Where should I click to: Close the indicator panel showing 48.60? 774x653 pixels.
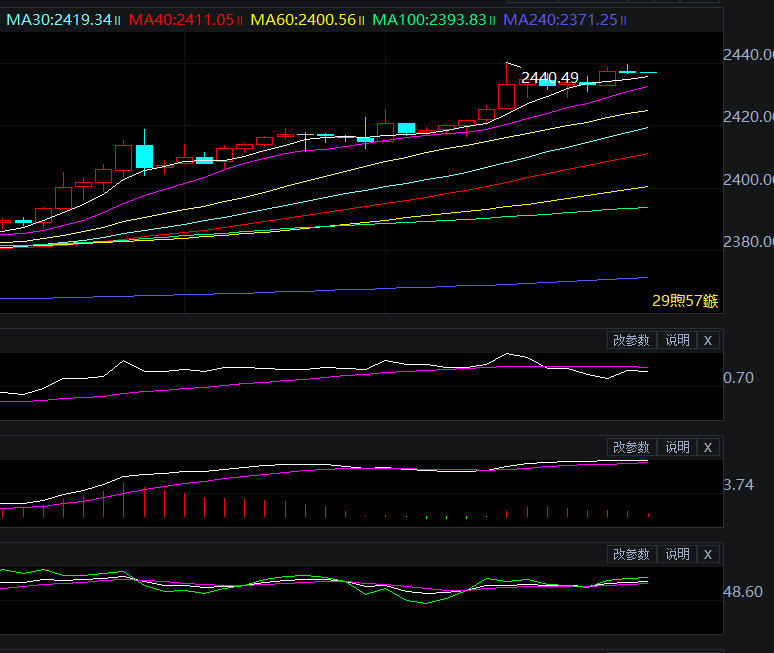pos(708,554)
